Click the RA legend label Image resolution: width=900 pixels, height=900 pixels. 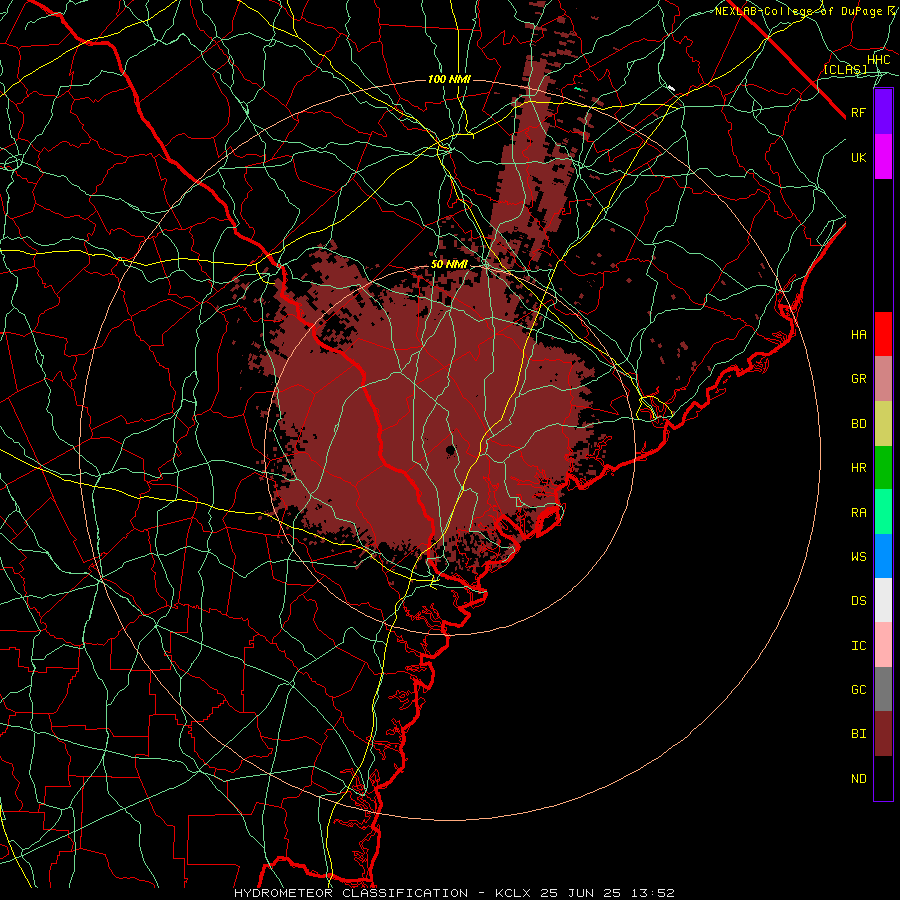(x=858, y=513)
